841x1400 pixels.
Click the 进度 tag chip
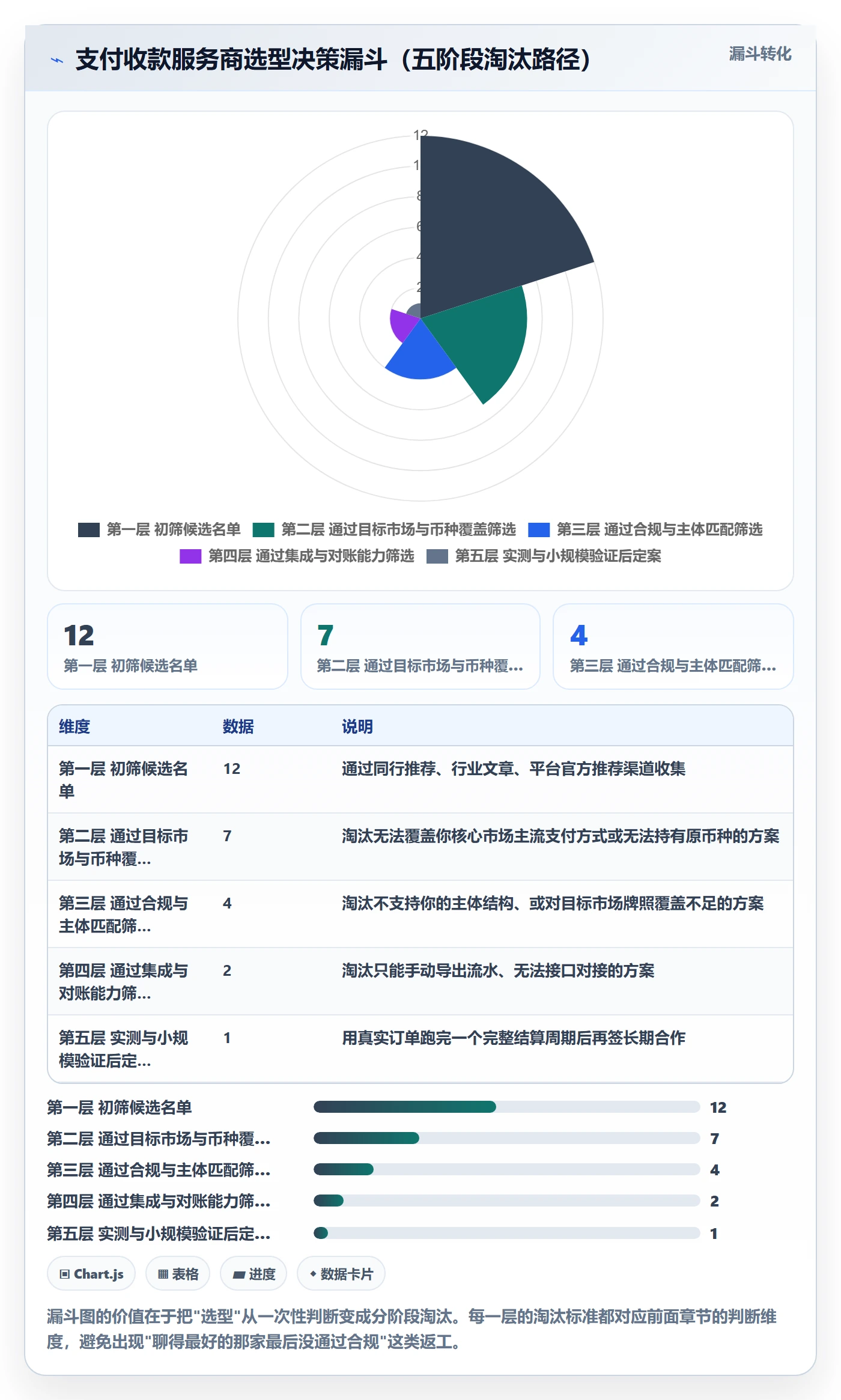coord(254,1273)
